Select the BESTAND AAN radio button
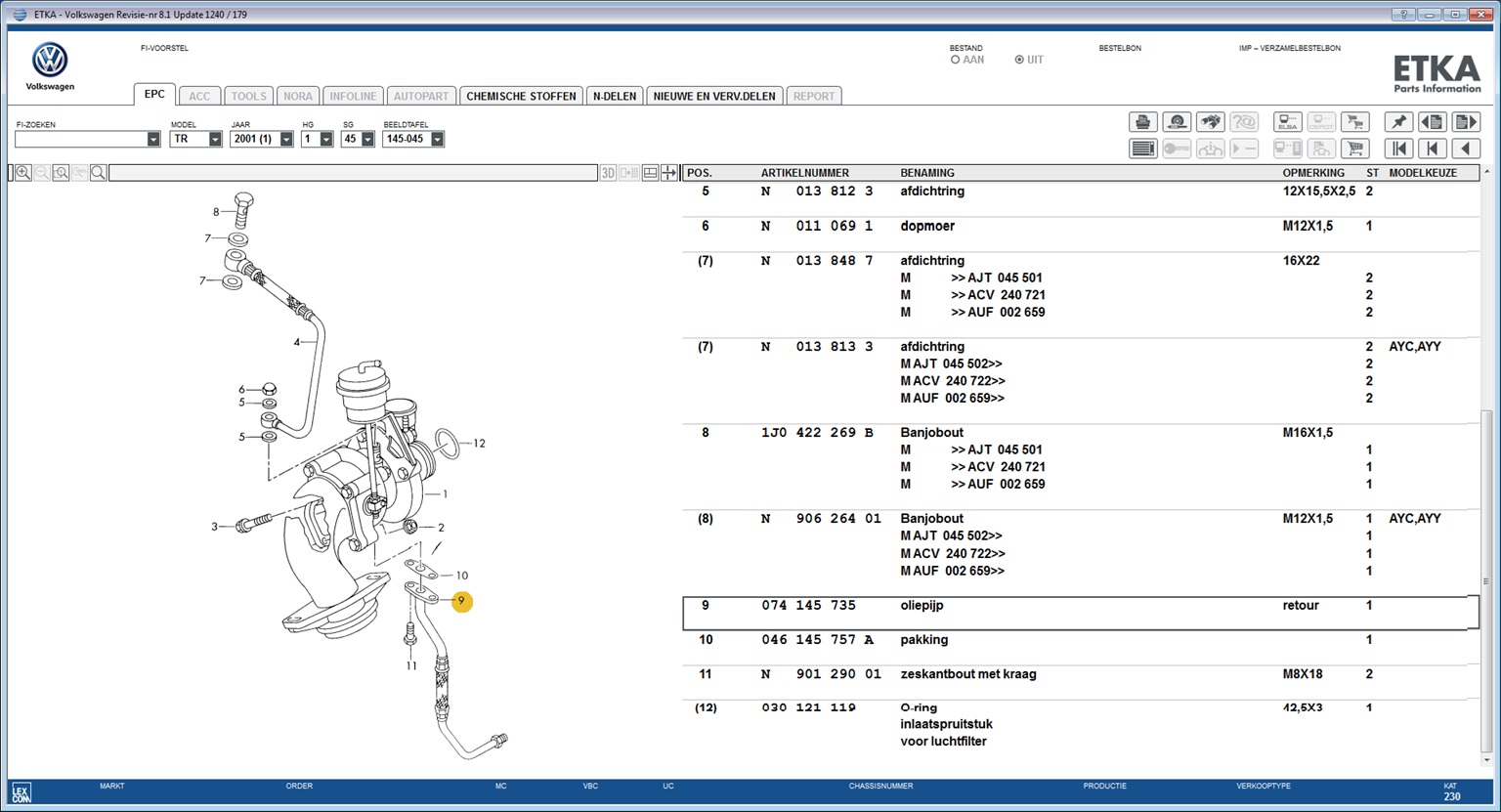Viewport: 1501px width, 812px height. click(x=956, y=60)
